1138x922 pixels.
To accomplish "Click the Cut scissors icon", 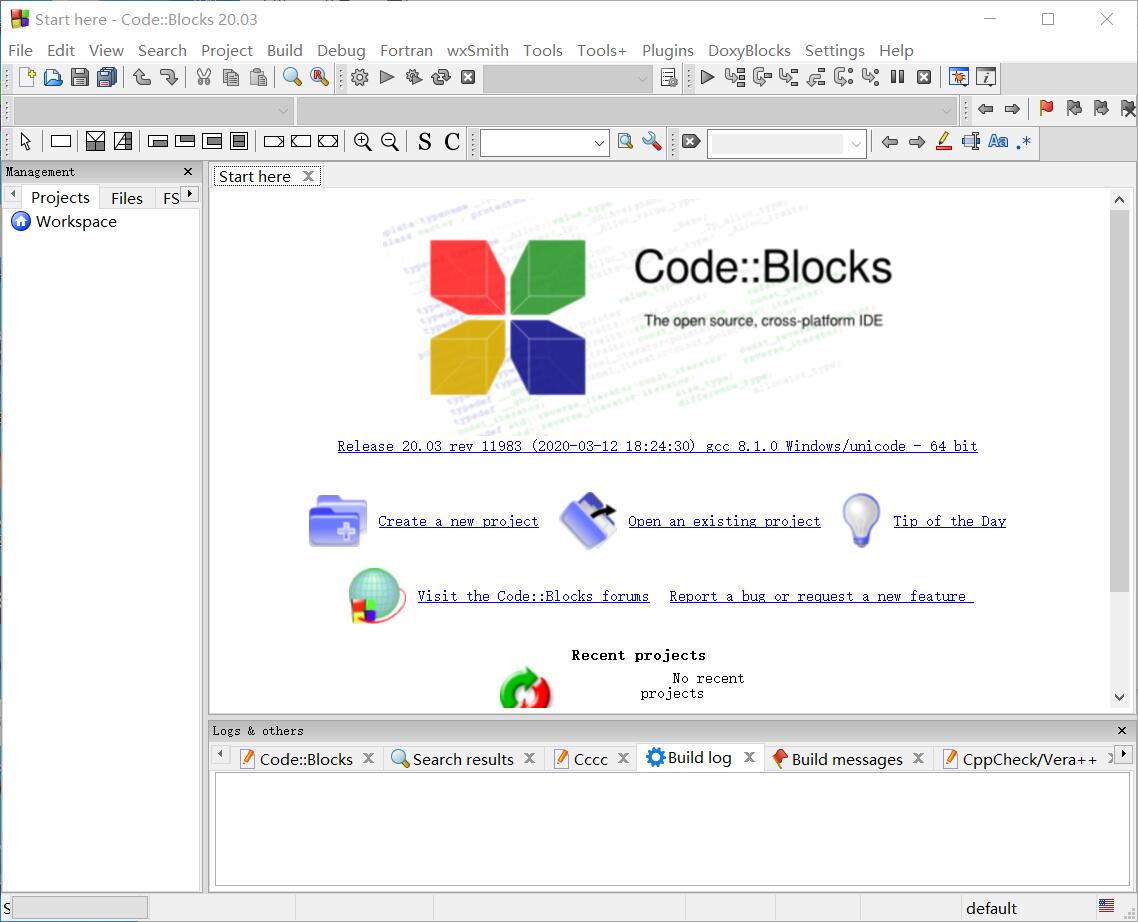I will click(x=204, y=77).
